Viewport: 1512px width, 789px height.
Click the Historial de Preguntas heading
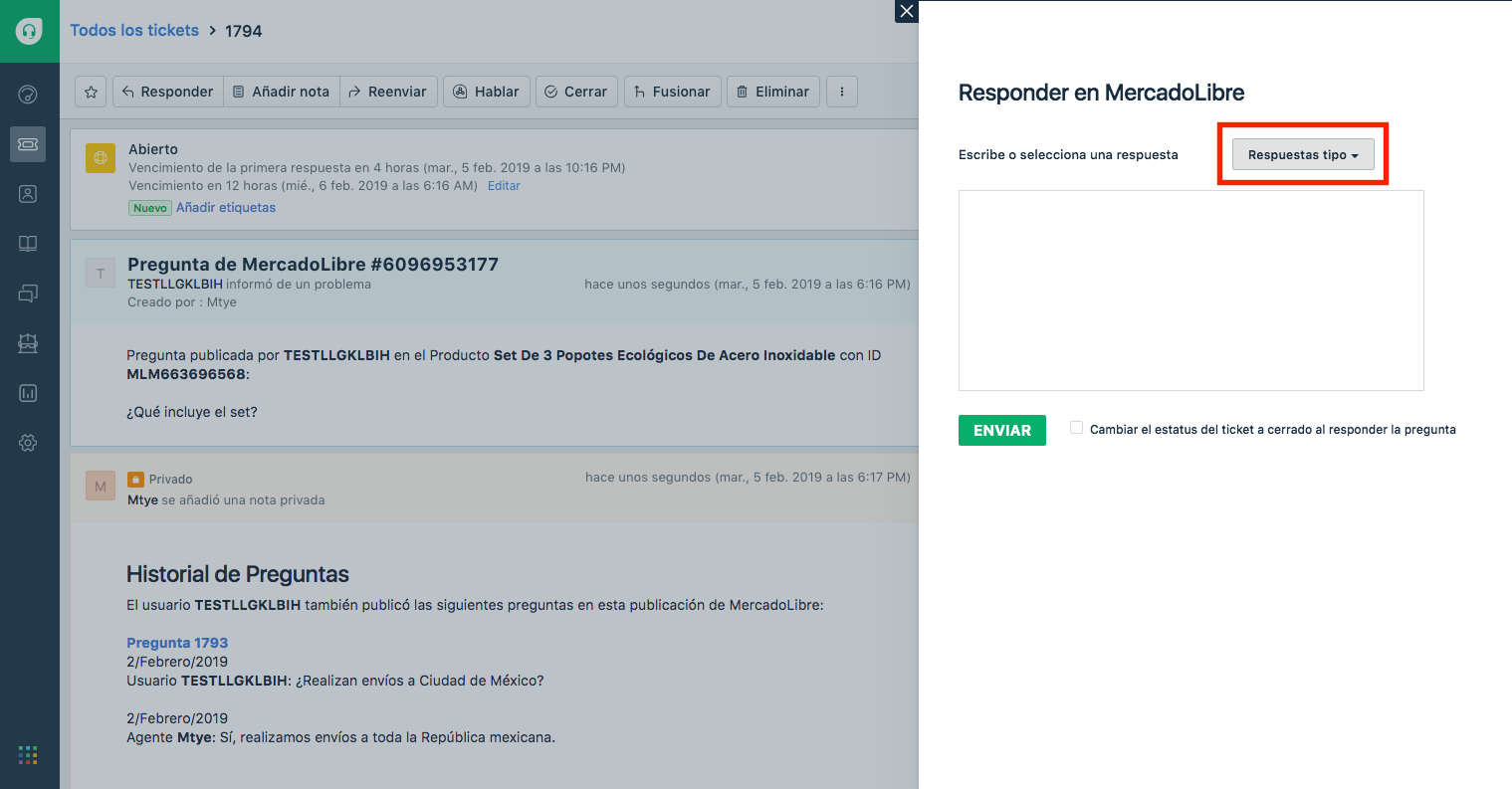pos(238,574)
